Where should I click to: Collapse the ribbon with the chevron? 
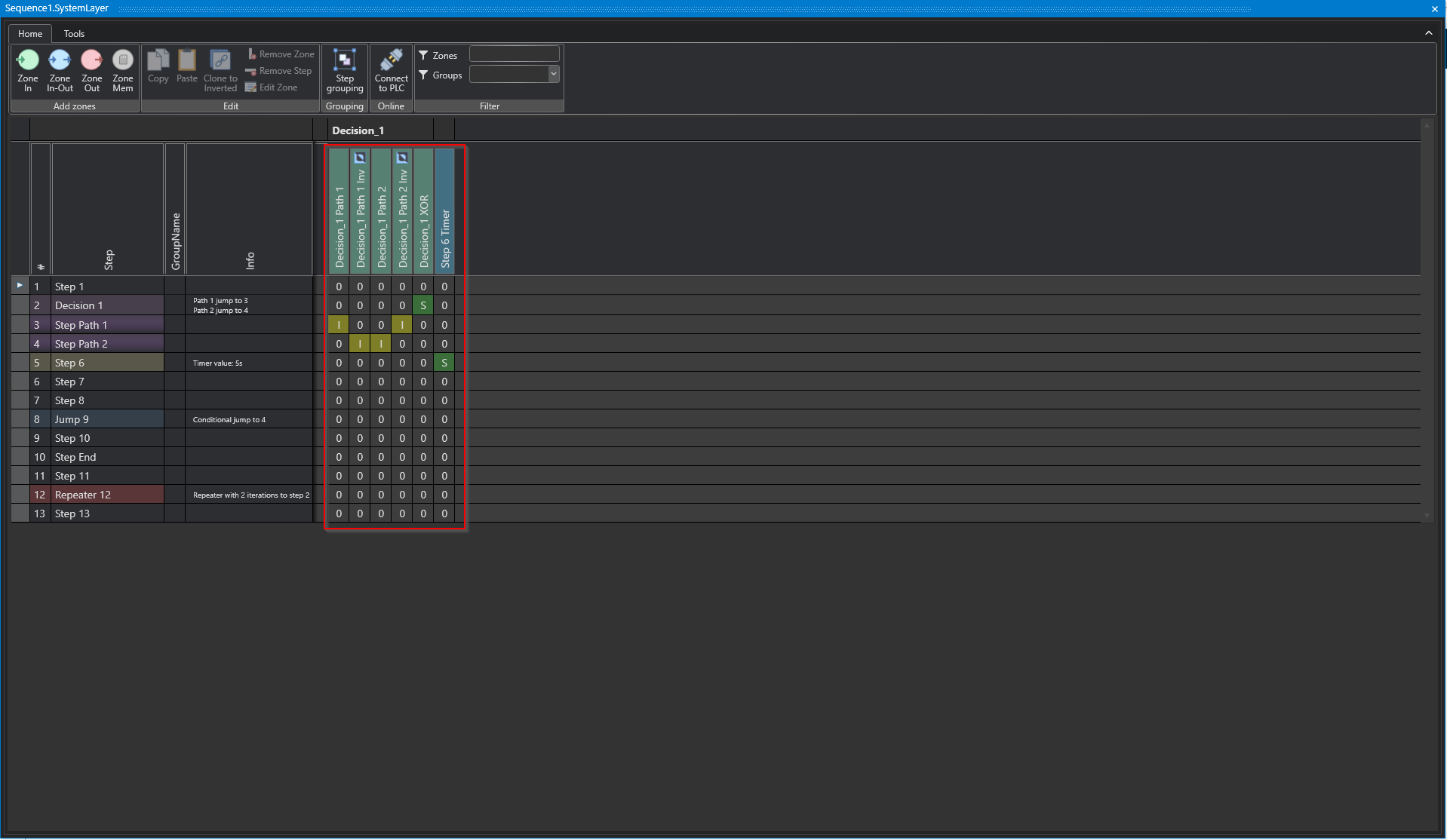tap(1428, 33)
